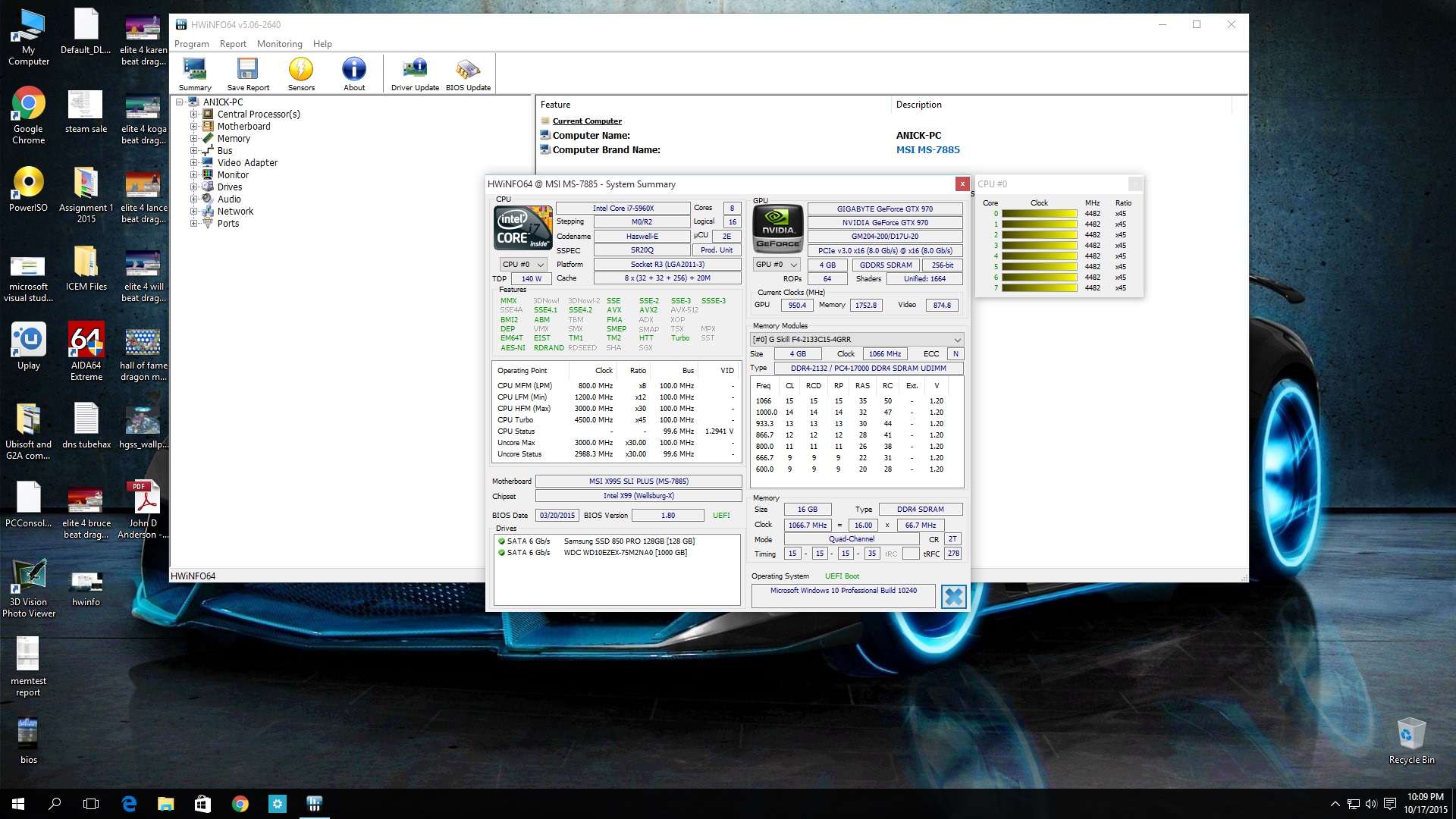This screenshot has width=1456, height=819.
Task: Select the Network tree item
Action: point(235,212)
